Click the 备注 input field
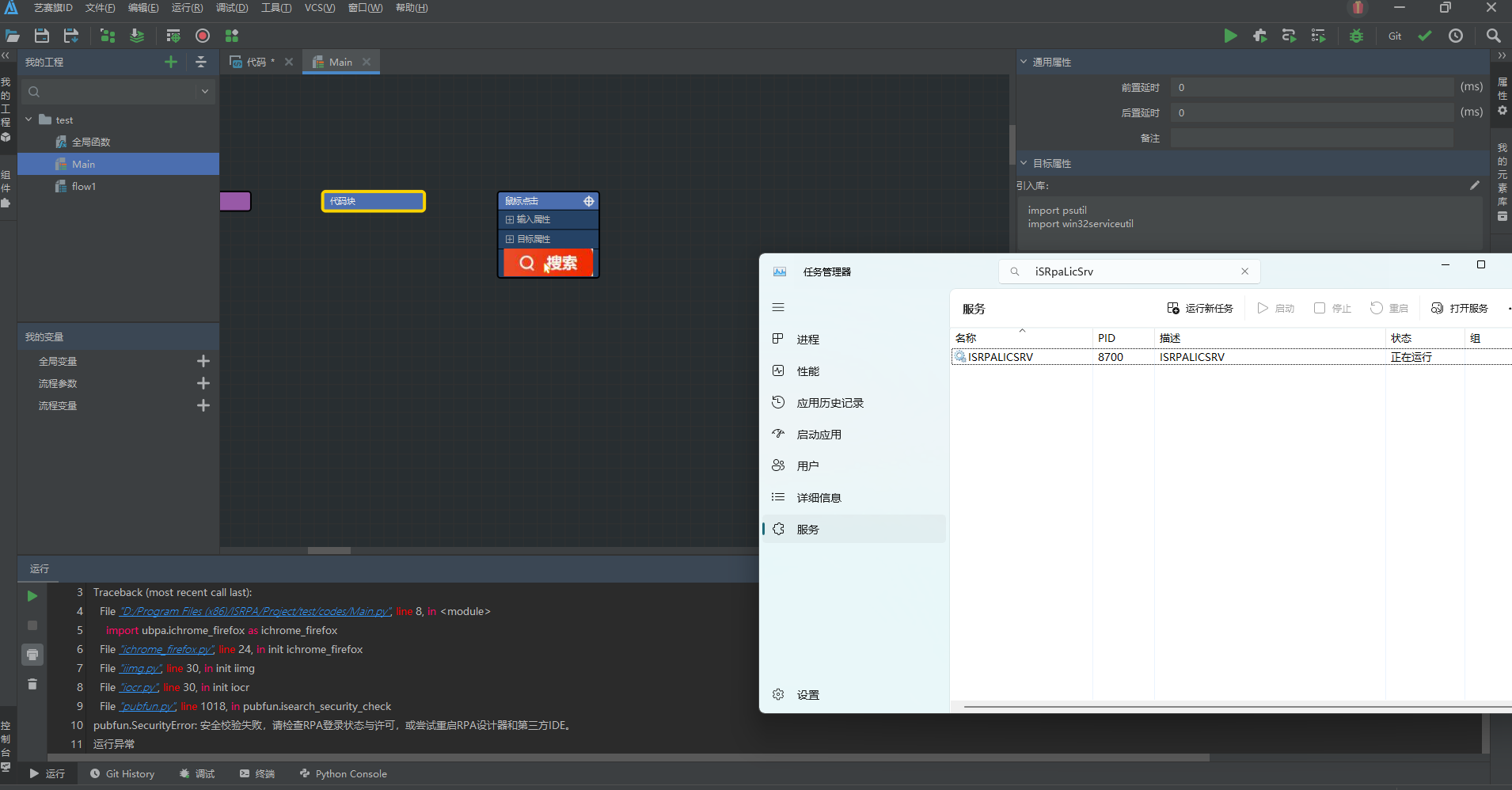The height and width of the screenshot is (790, 1512). (x=1313, y=138)
